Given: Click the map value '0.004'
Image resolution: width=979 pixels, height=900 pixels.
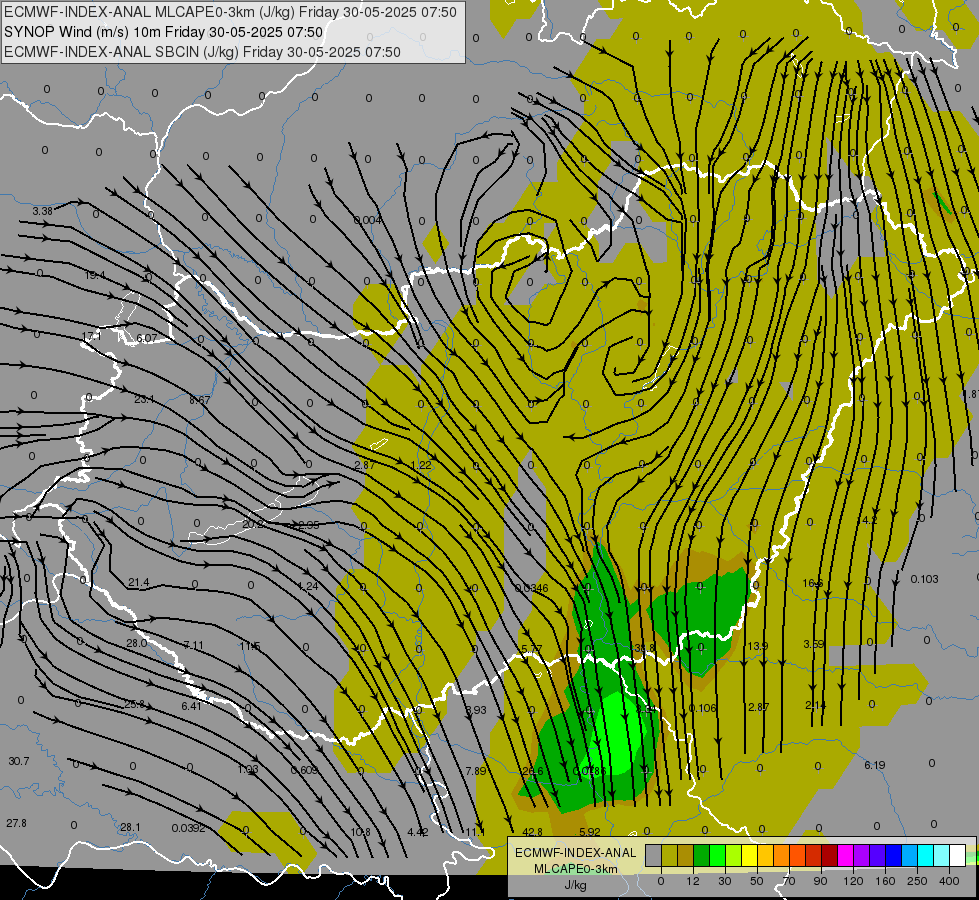Looking at the screenshot, I should click(x=367, y=220).
